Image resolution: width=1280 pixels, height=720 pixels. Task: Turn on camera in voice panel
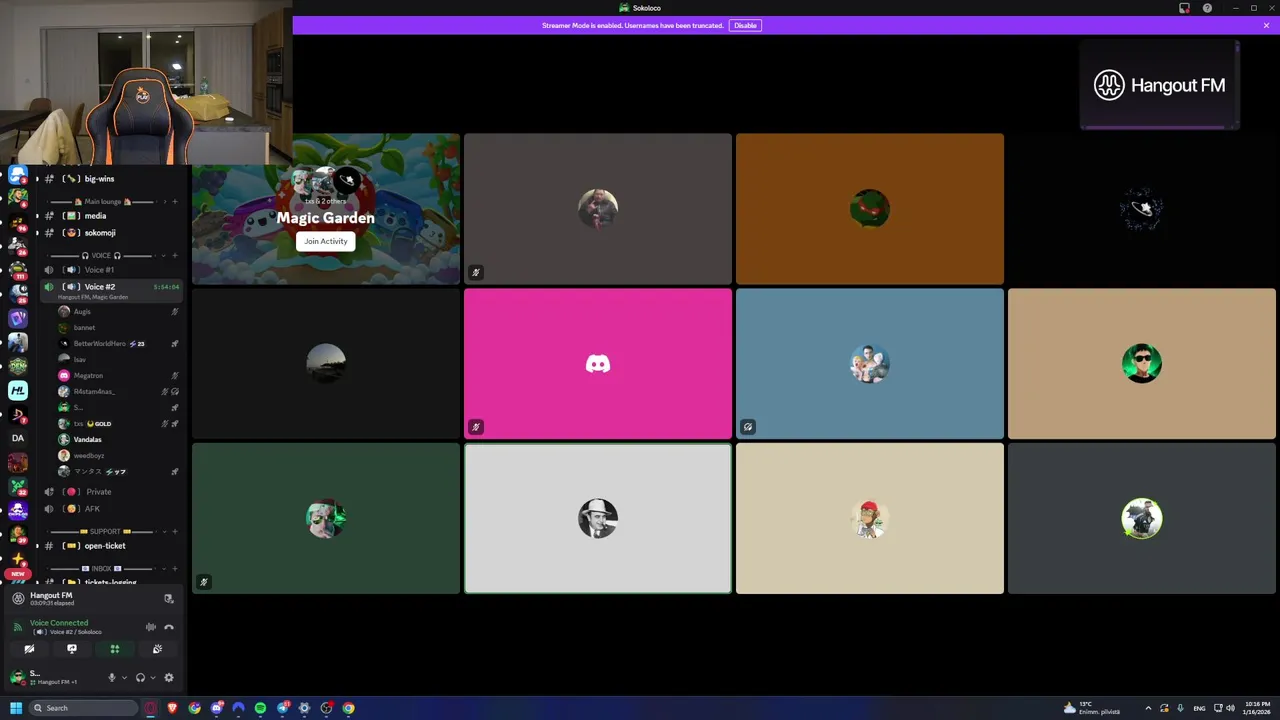29,649
